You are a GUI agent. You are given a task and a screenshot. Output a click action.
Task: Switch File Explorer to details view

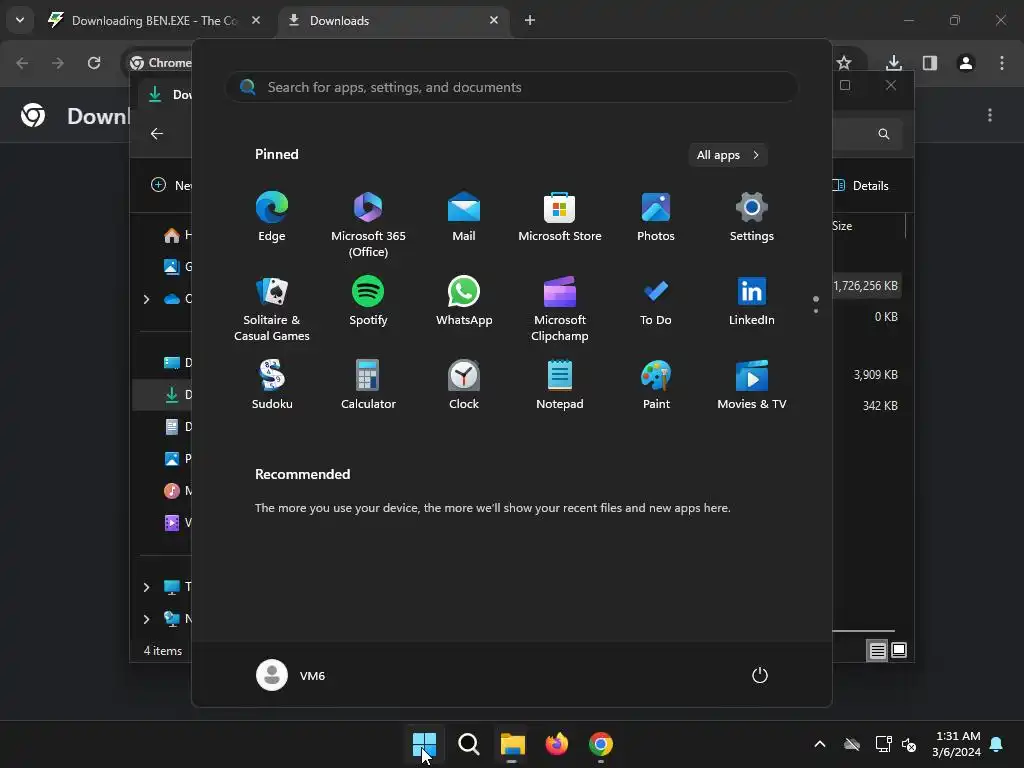pos(877,650)
